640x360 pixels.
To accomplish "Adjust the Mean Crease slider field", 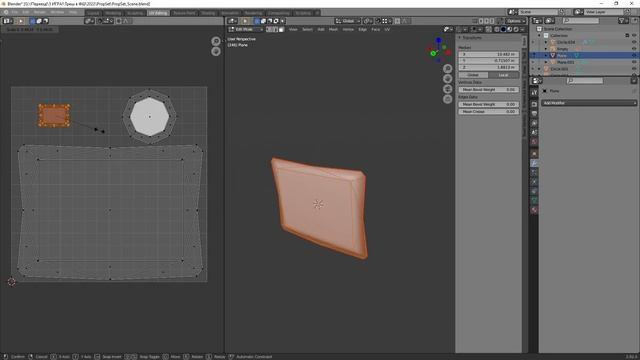I will click(x=489, y=111).
